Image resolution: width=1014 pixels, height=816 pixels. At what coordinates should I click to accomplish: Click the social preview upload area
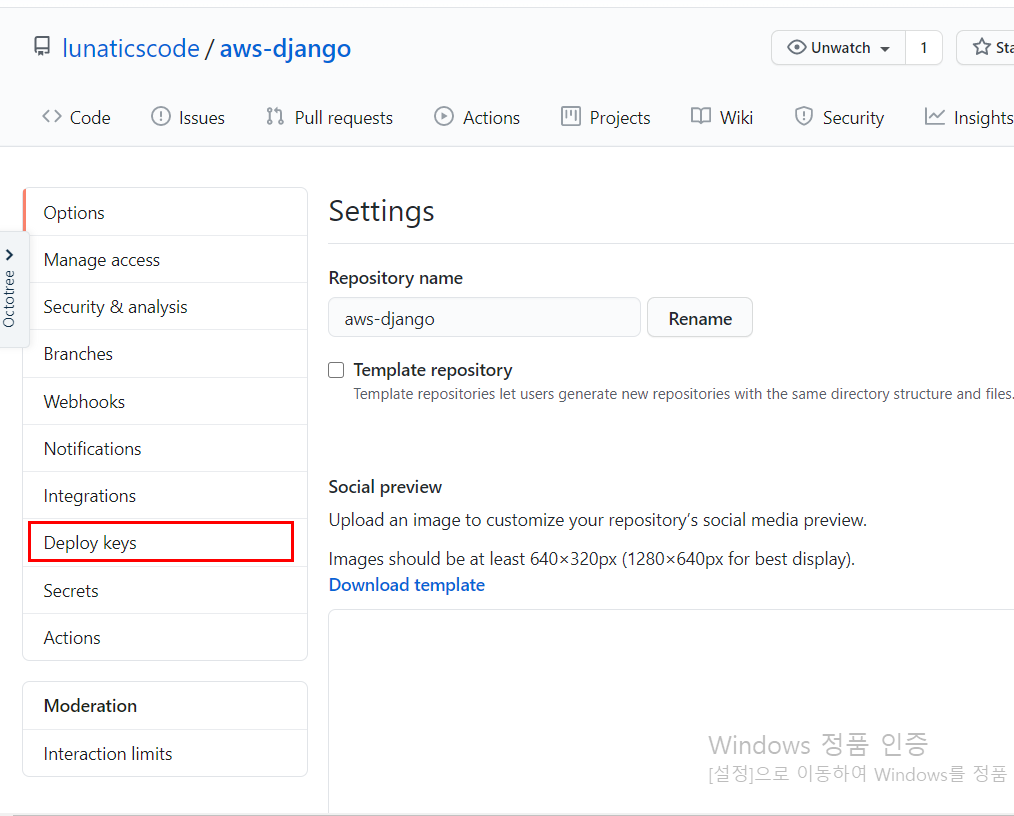pyautogui.click(x=671, y=711)
